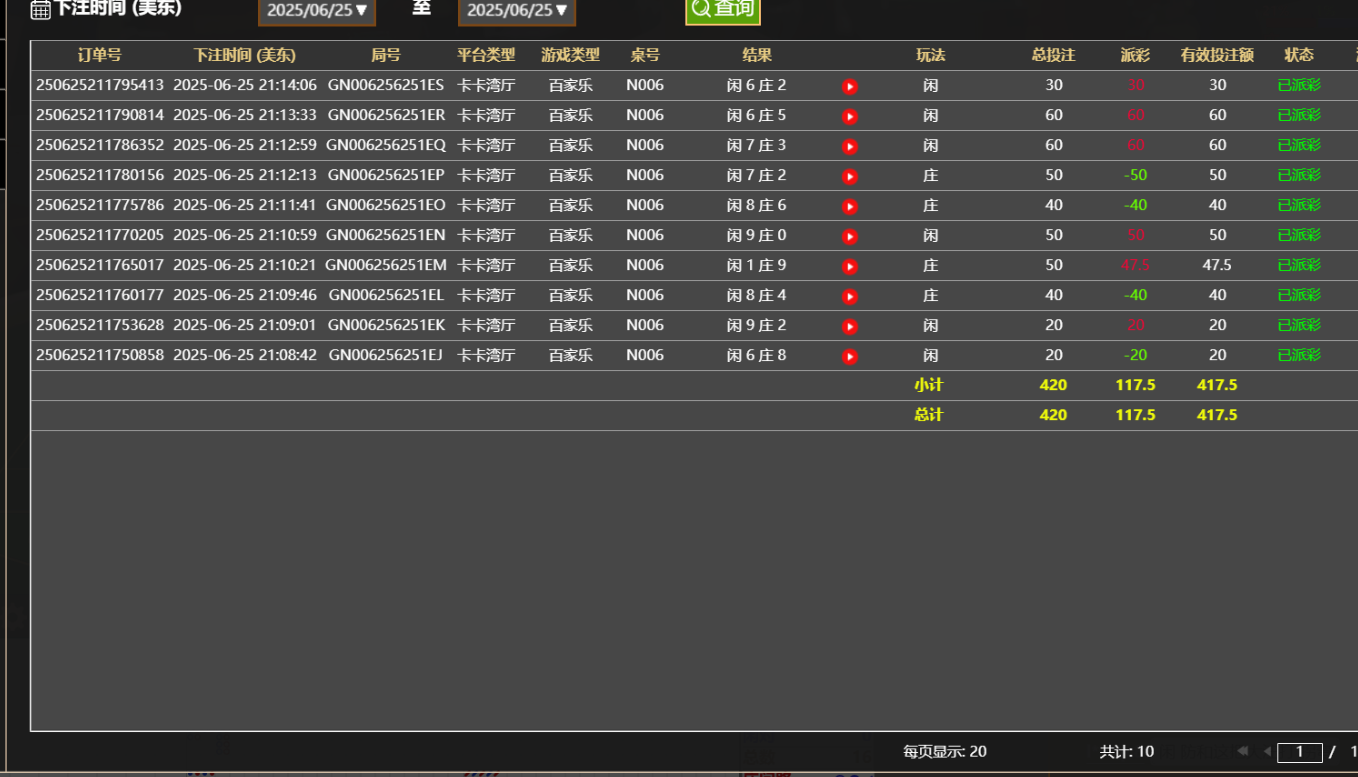Play the video replay for round GN006256251ES
1358x777 pixels.
[x=849, y=86]
